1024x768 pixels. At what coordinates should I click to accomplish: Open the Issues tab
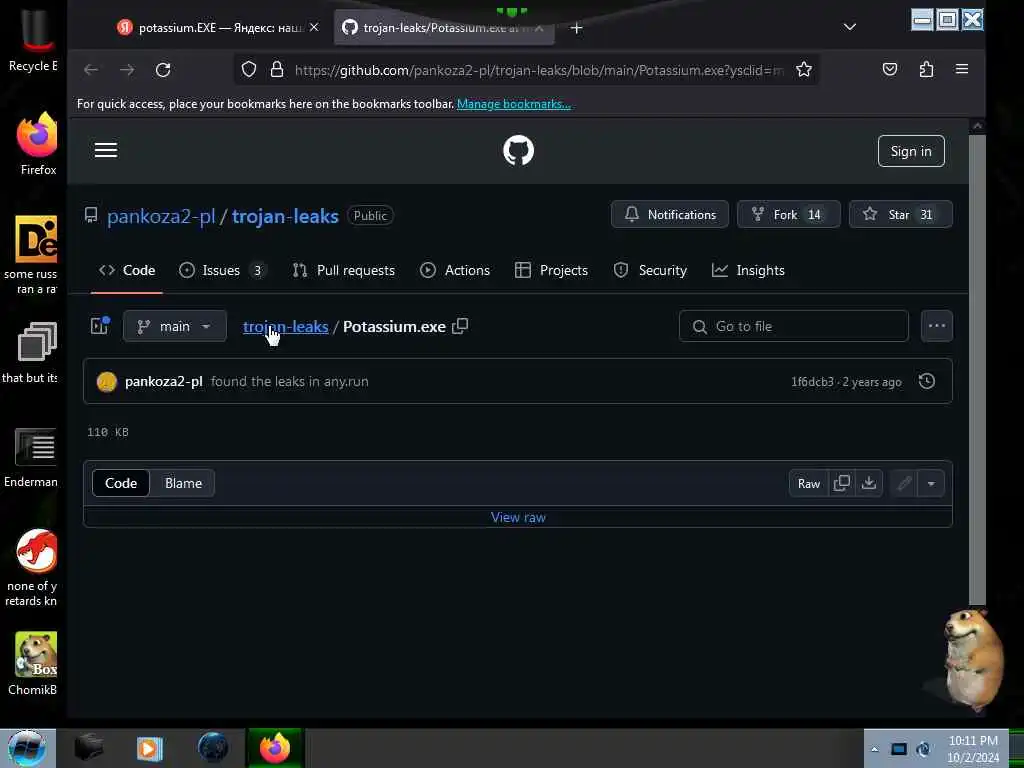pos(222,270)
